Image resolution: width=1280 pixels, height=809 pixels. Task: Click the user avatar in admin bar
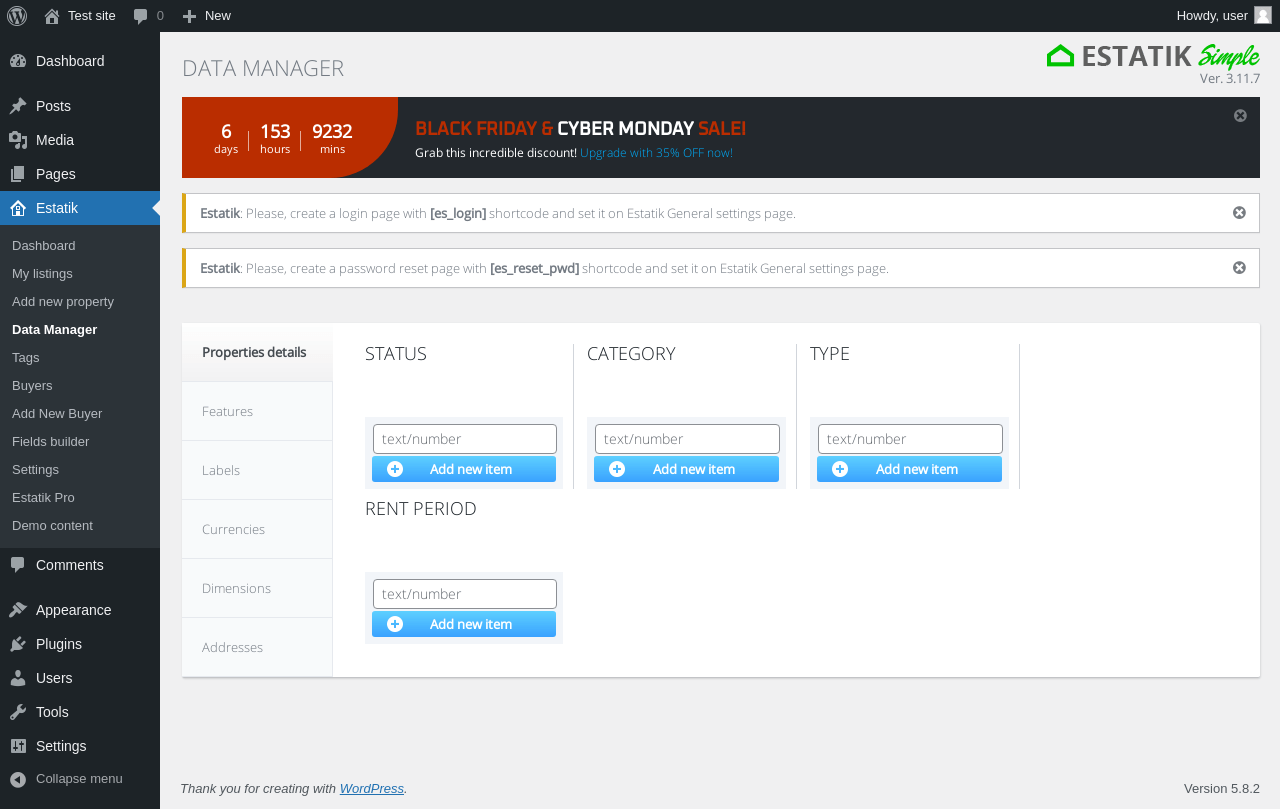1263,15
